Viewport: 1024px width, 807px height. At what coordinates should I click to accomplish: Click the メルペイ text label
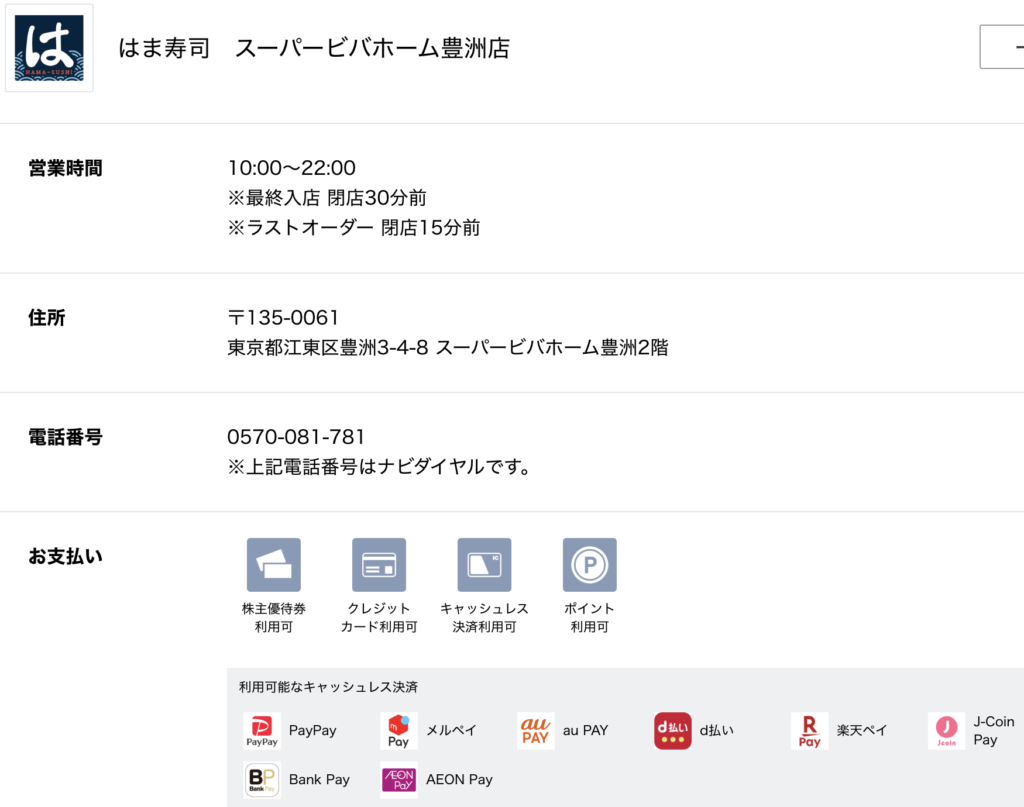pyautogui.click(x=451, y=731)
